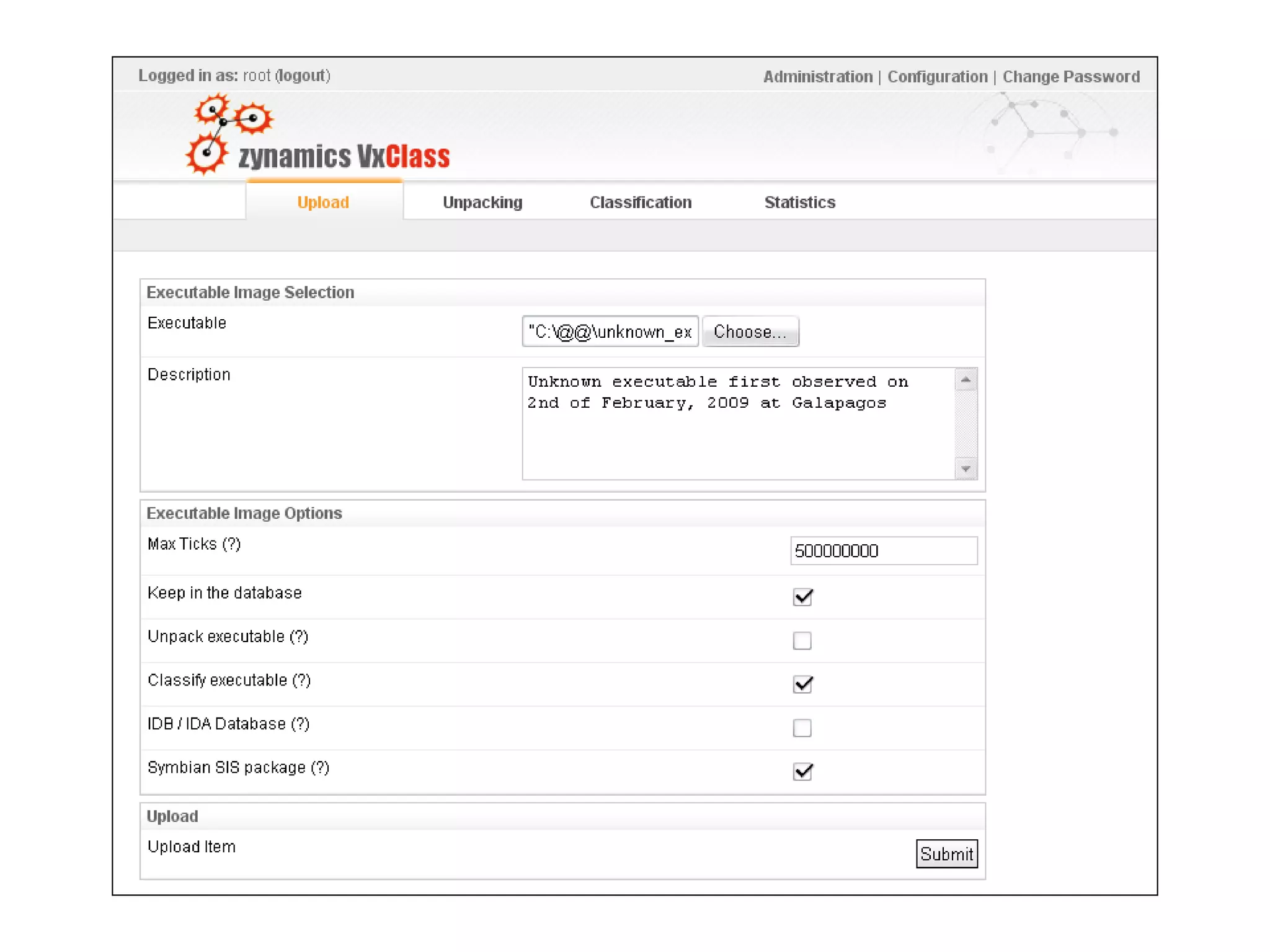This screenshot has width=1270, height=952.
Task: Toggle Keep in the database checkbox
Action: click(x=802, y=597)
